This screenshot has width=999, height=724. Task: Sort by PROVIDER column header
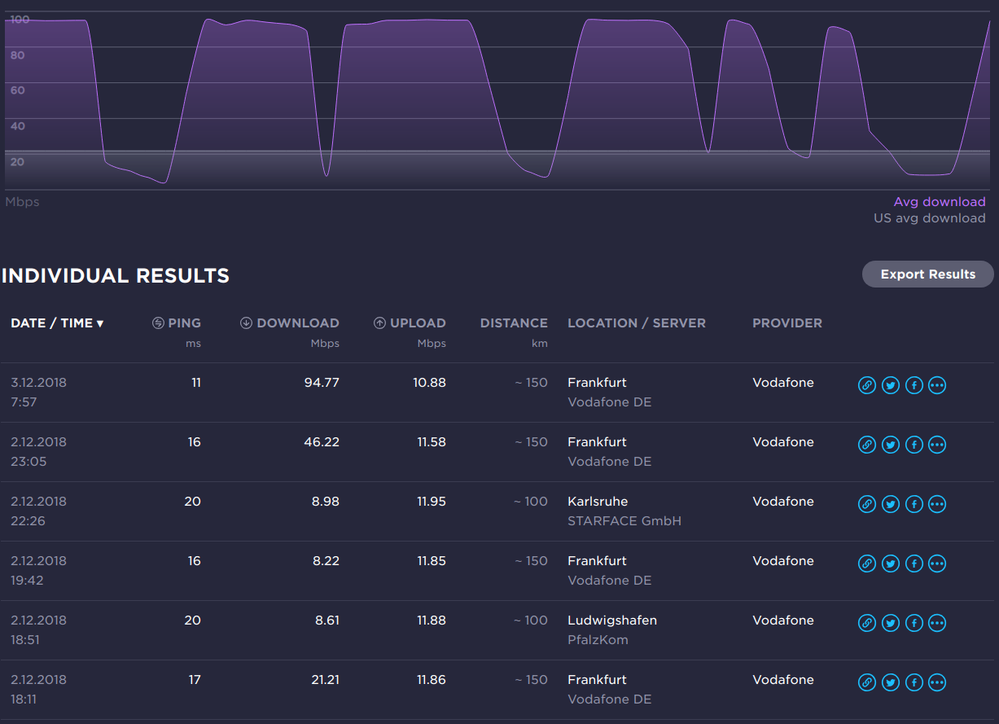pyautogui.click(x=787, y=323)
